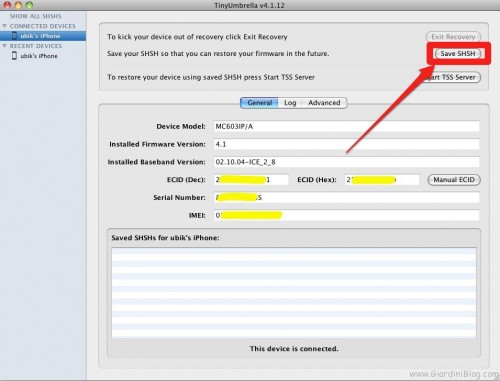Click the Installed Baseband Version field
This screenshot has width=500, height=381.
346,162
